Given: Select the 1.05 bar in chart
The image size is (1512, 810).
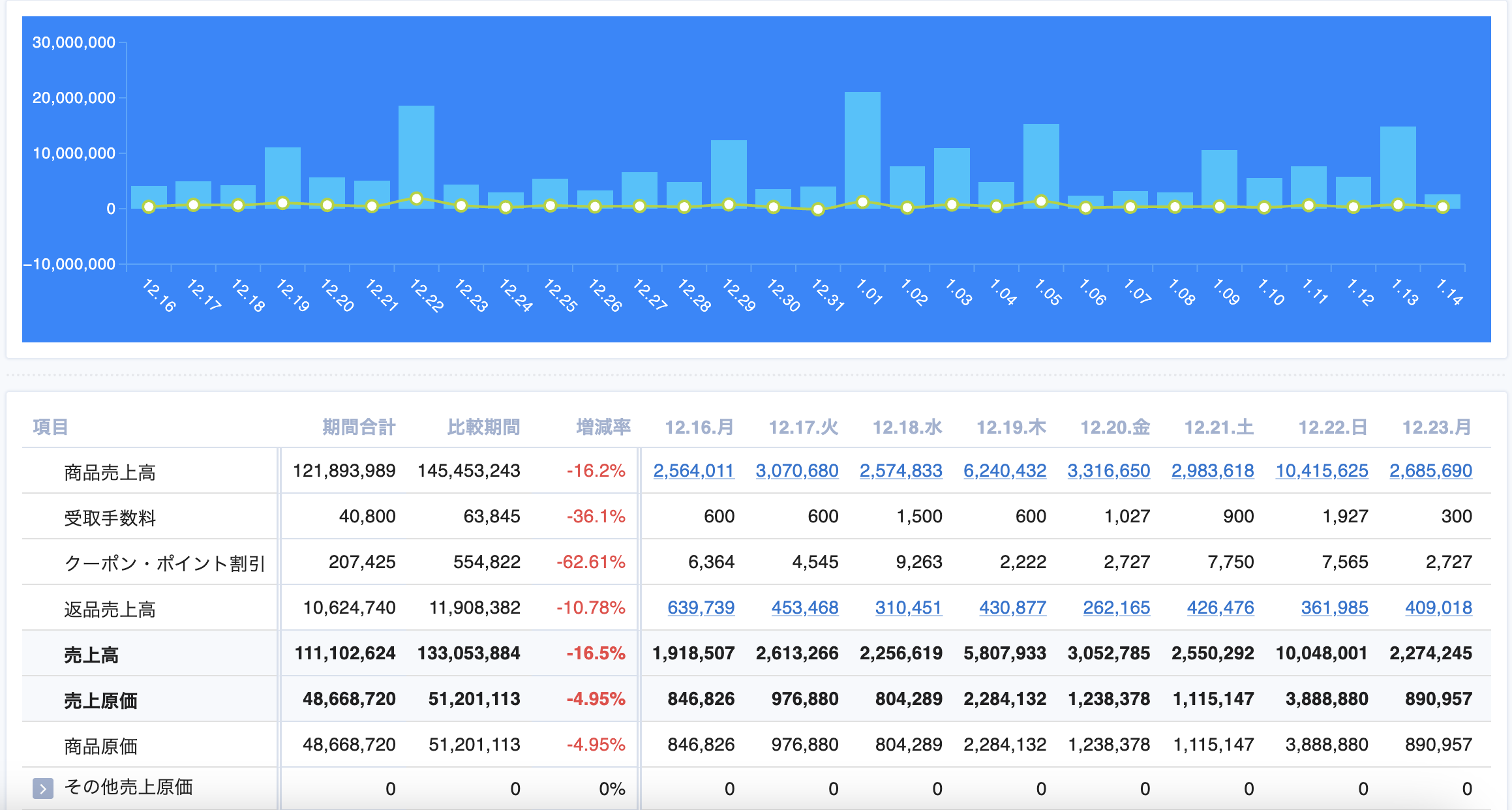Looking at the screenshot, I should click(1041, 166).
